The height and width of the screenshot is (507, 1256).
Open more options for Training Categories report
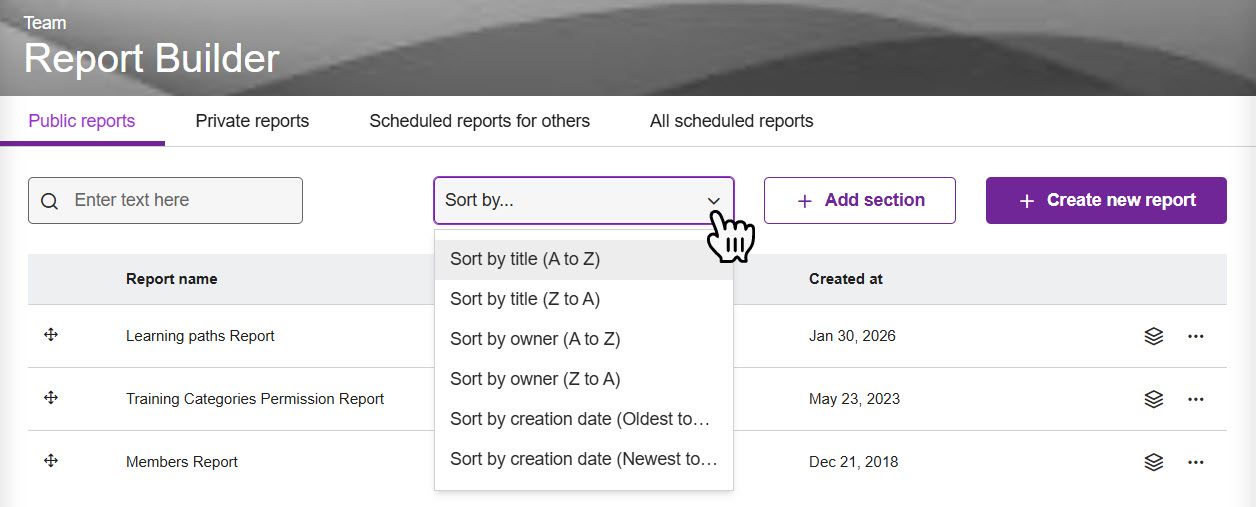(x=1195, y=399)
